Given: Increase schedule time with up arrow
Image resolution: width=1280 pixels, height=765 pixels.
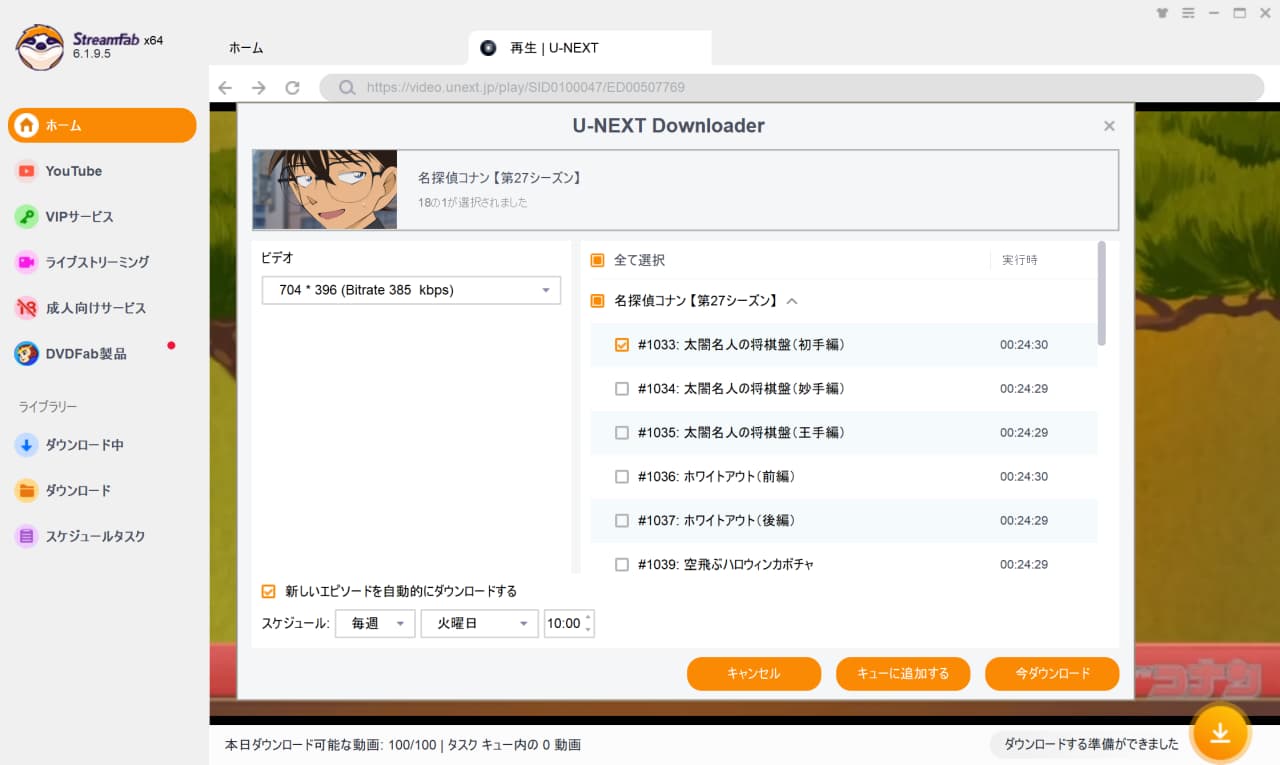Looking at the screenshot, I should [588, 617].
